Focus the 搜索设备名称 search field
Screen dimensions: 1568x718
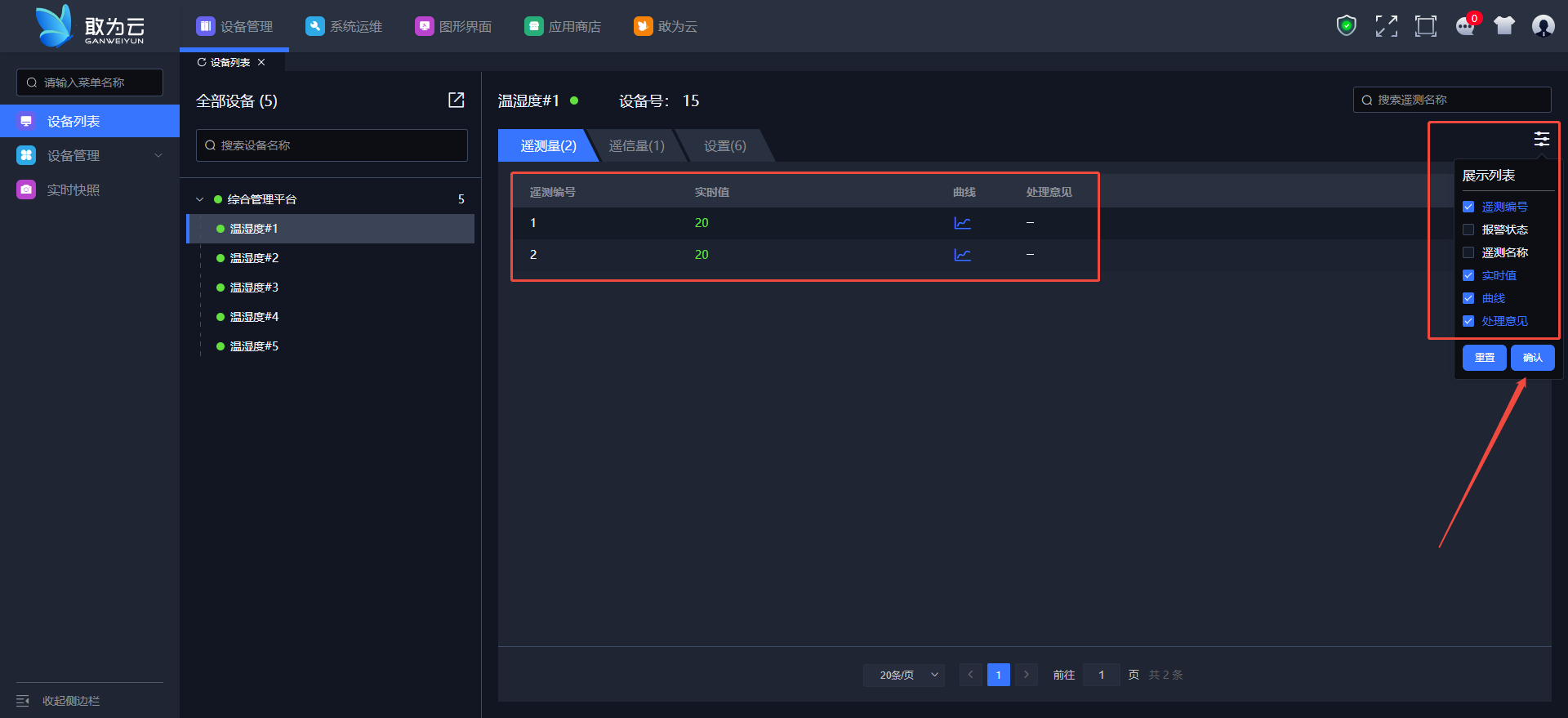pyautogui.click(x=332, y=145)
